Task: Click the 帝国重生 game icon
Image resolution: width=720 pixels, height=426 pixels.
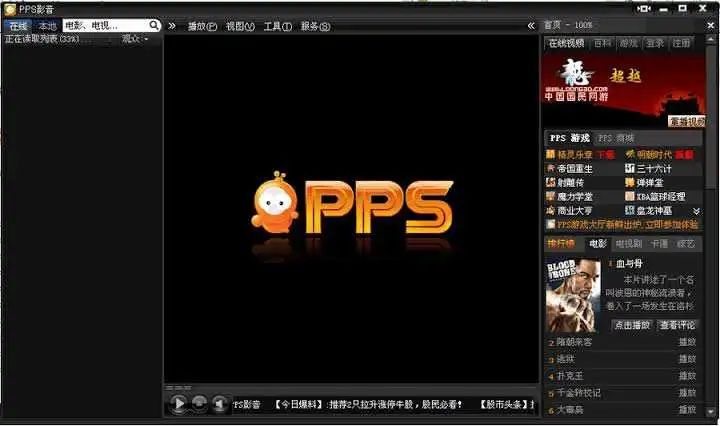Action: pyautogui.click(x=550, y=168)
